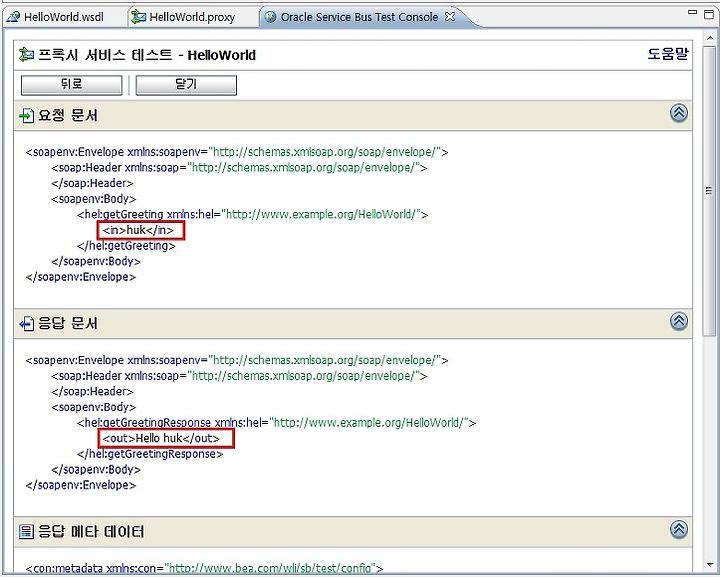Click the </hel:getGreetingResponse> closing tag
The width and height of the screenshot is (720, 577).
coord(150,454)
